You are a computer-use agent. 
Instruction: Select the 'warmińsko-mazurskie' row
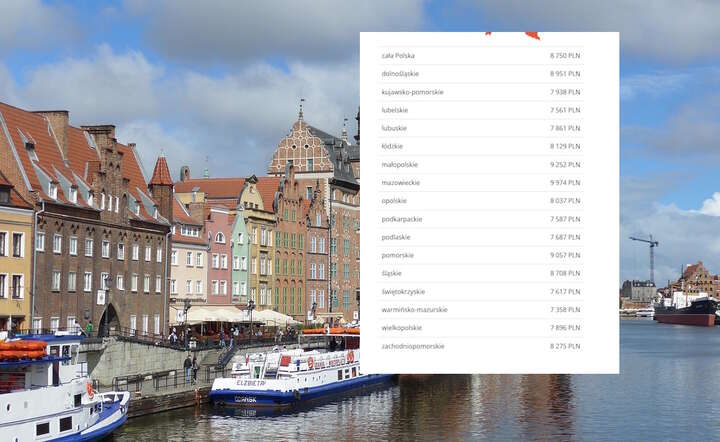pos(414,310)
